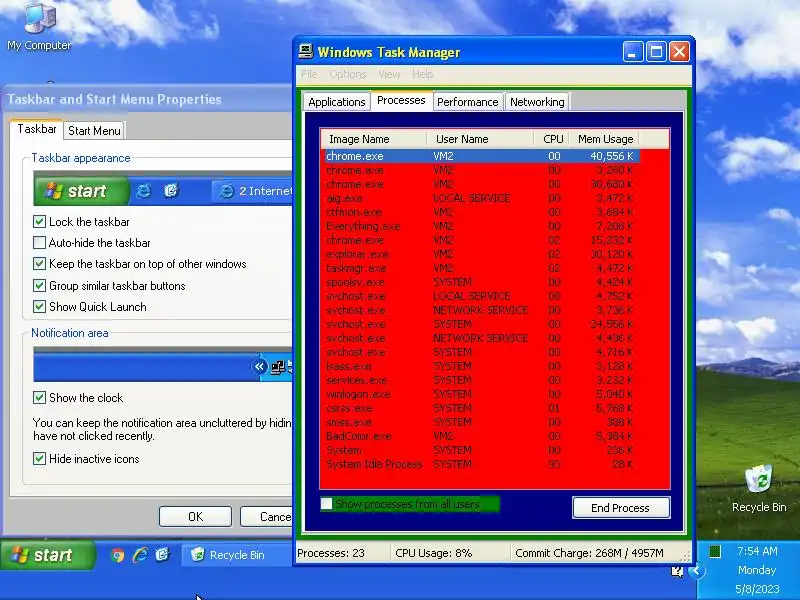
Task: Open the Help menu in Task Manager
Action: pos(422,74)
